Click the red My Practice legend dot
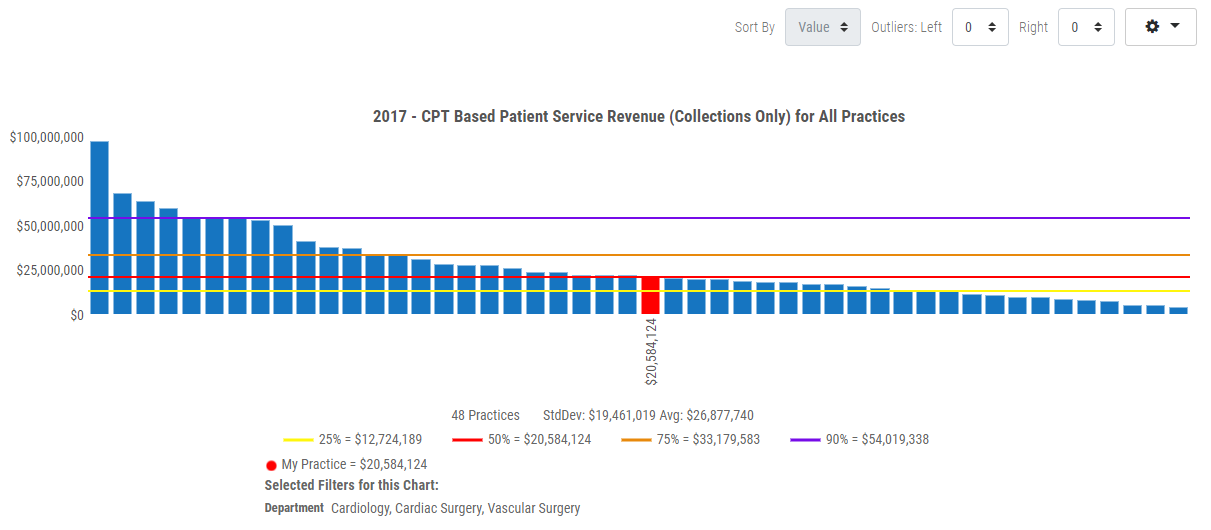Image resolution: width=1211 pixels, height=530 pixels. pyautogui.click(x=271, y=465)
